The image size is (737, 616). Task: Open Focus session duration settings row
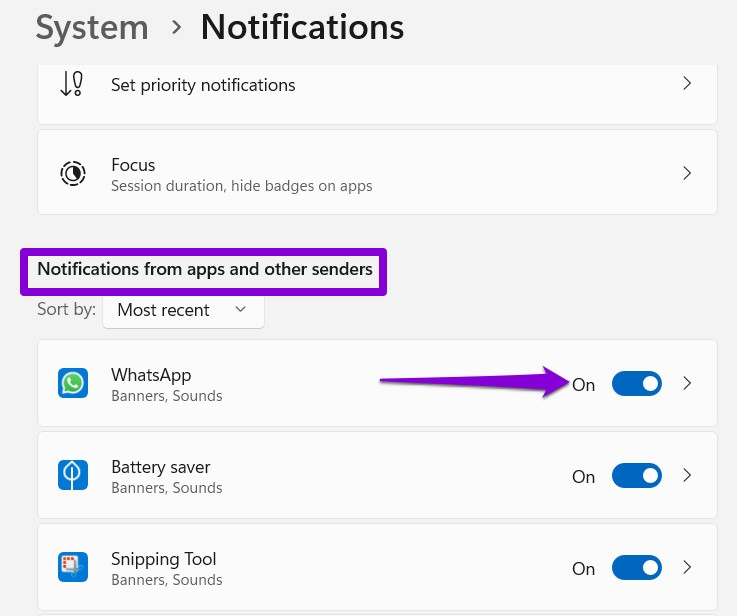(377, 172)
